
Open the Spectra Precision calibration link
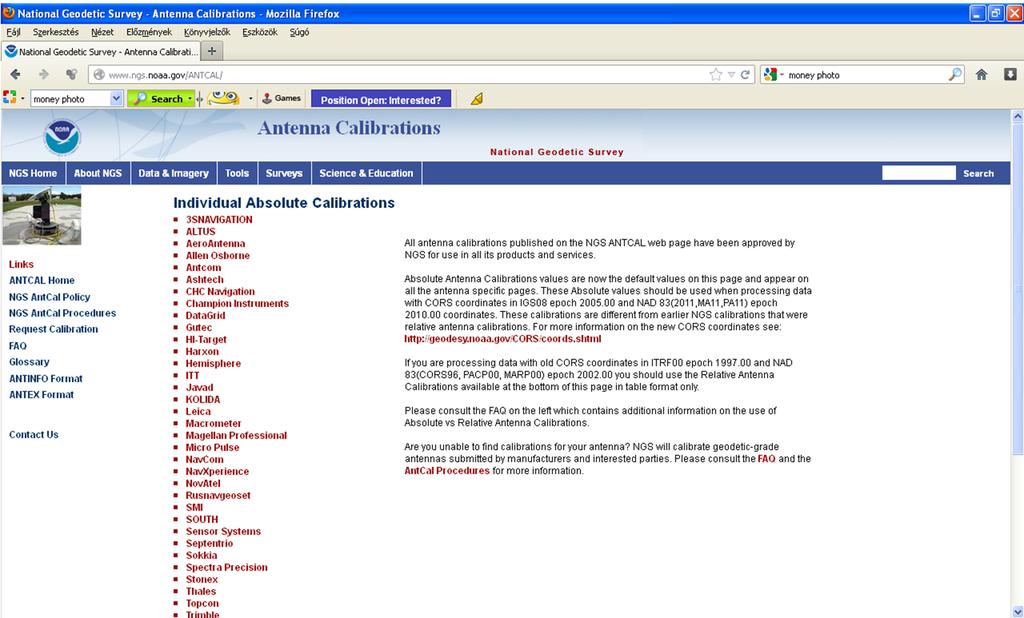point(227,567)
